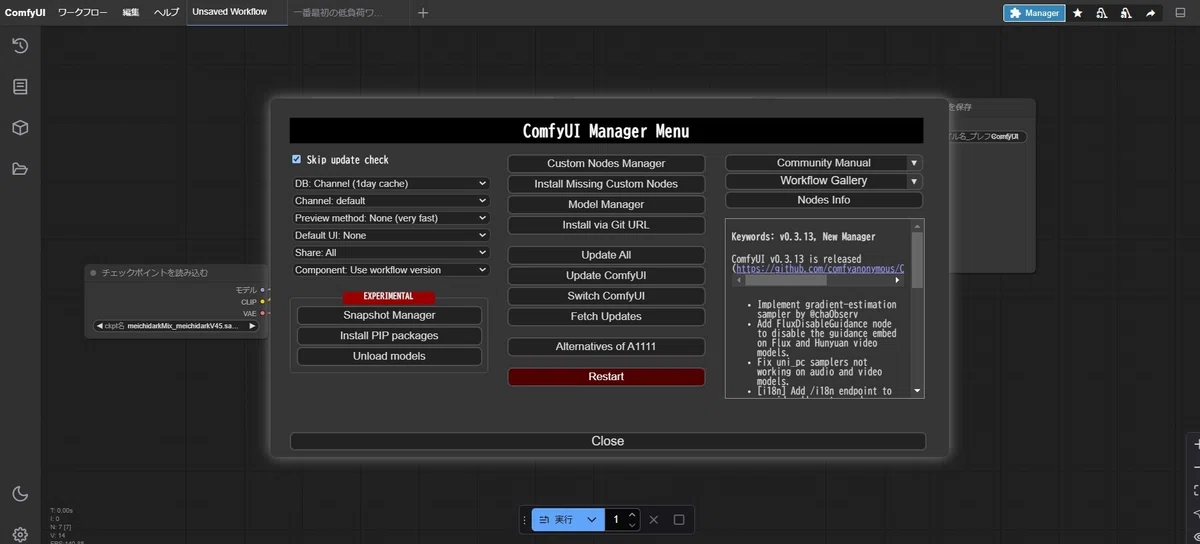The image size is (1200, 544).
Task: Add a new workflow tab with plus
Action: 423,13
